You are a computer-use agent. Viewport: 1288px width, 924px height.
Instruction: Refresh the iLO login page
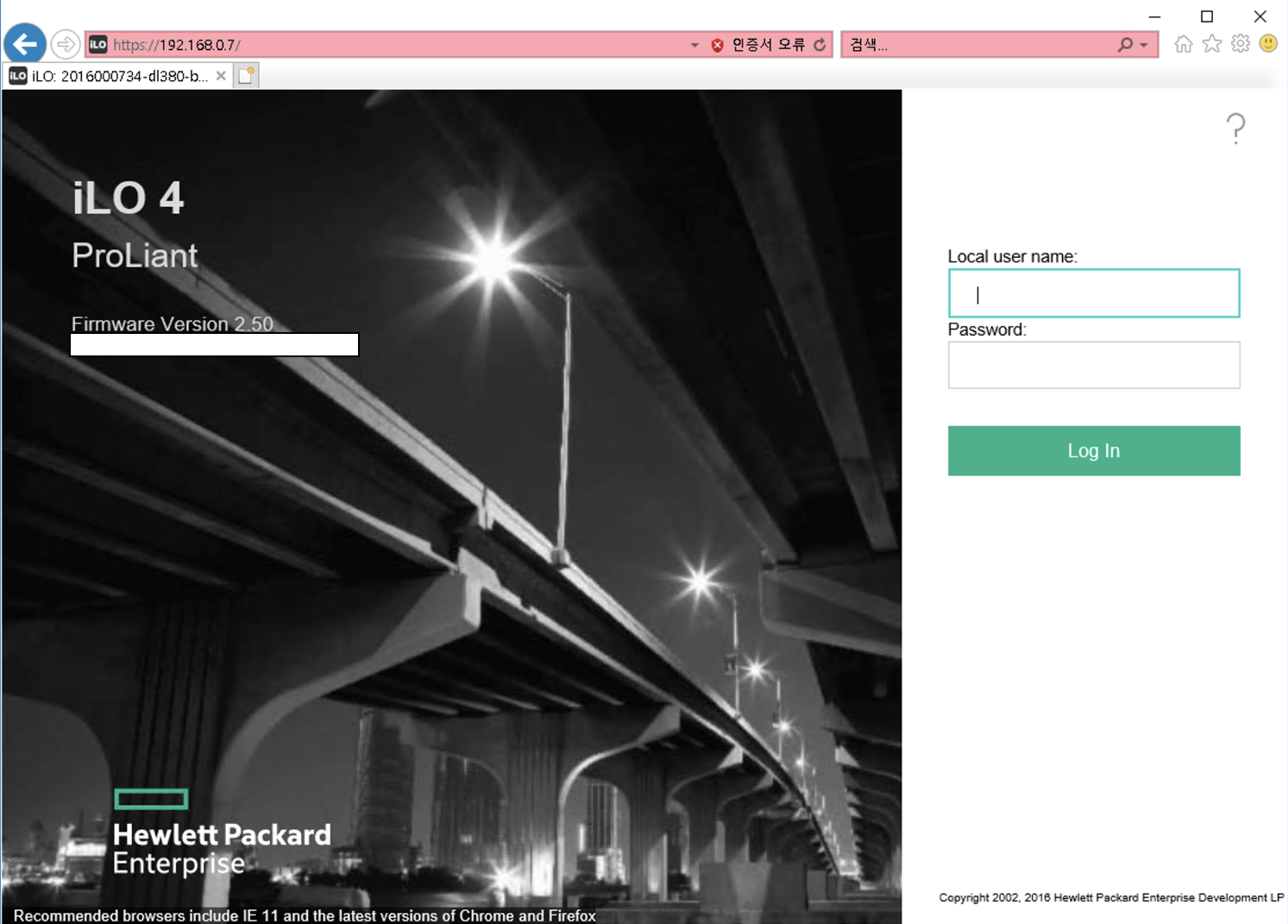tap(820, 45)
